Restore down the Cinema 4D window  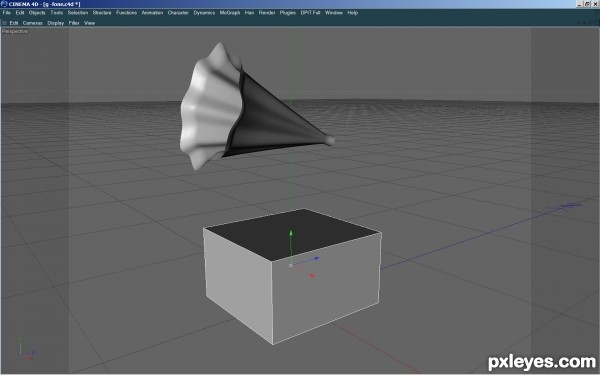[587, 4]
